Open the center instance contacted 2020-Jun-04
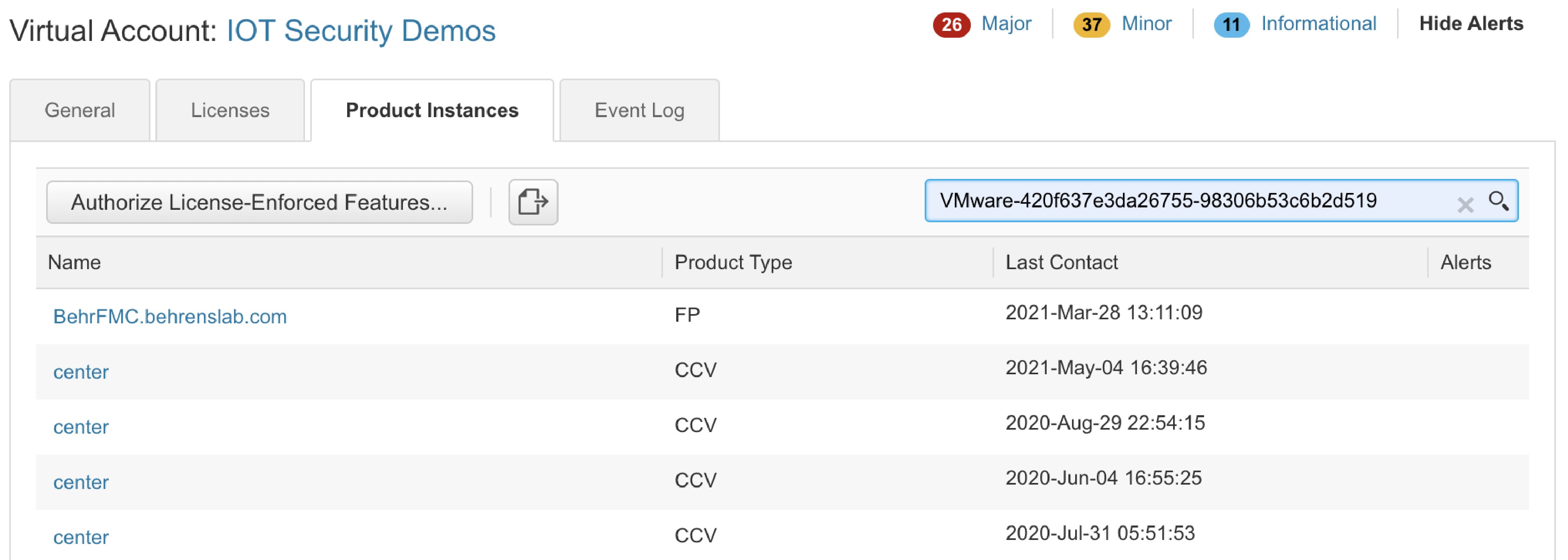 81,482
